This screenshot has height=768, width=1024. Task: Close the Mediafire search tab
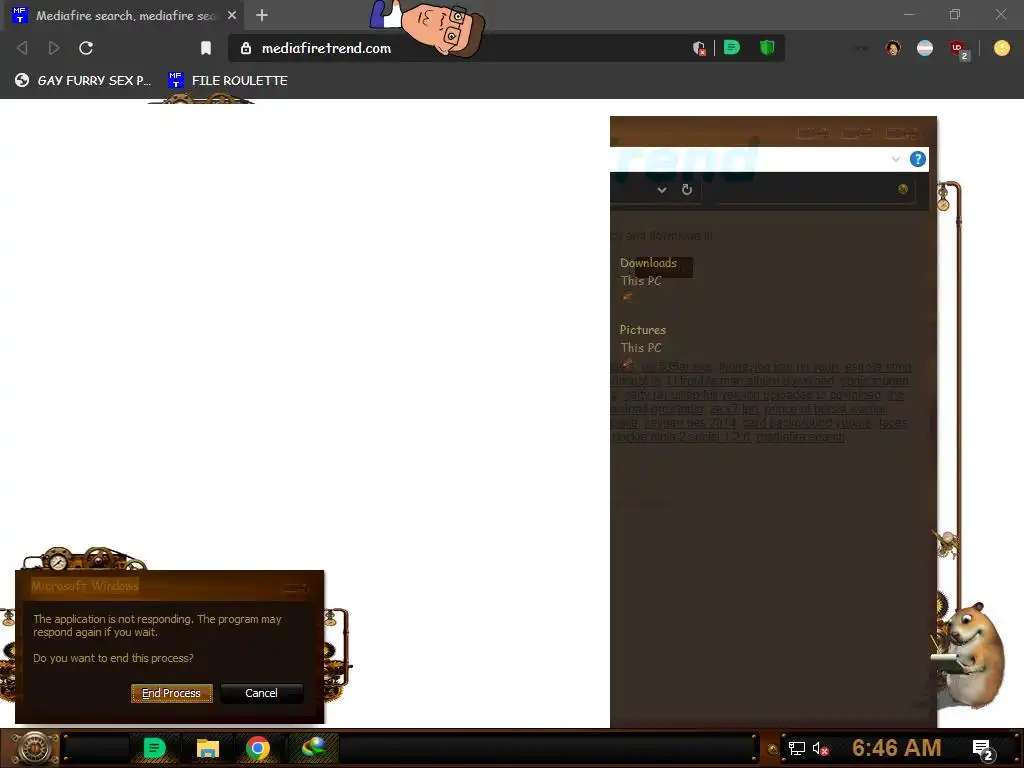(x=232, y=15)
